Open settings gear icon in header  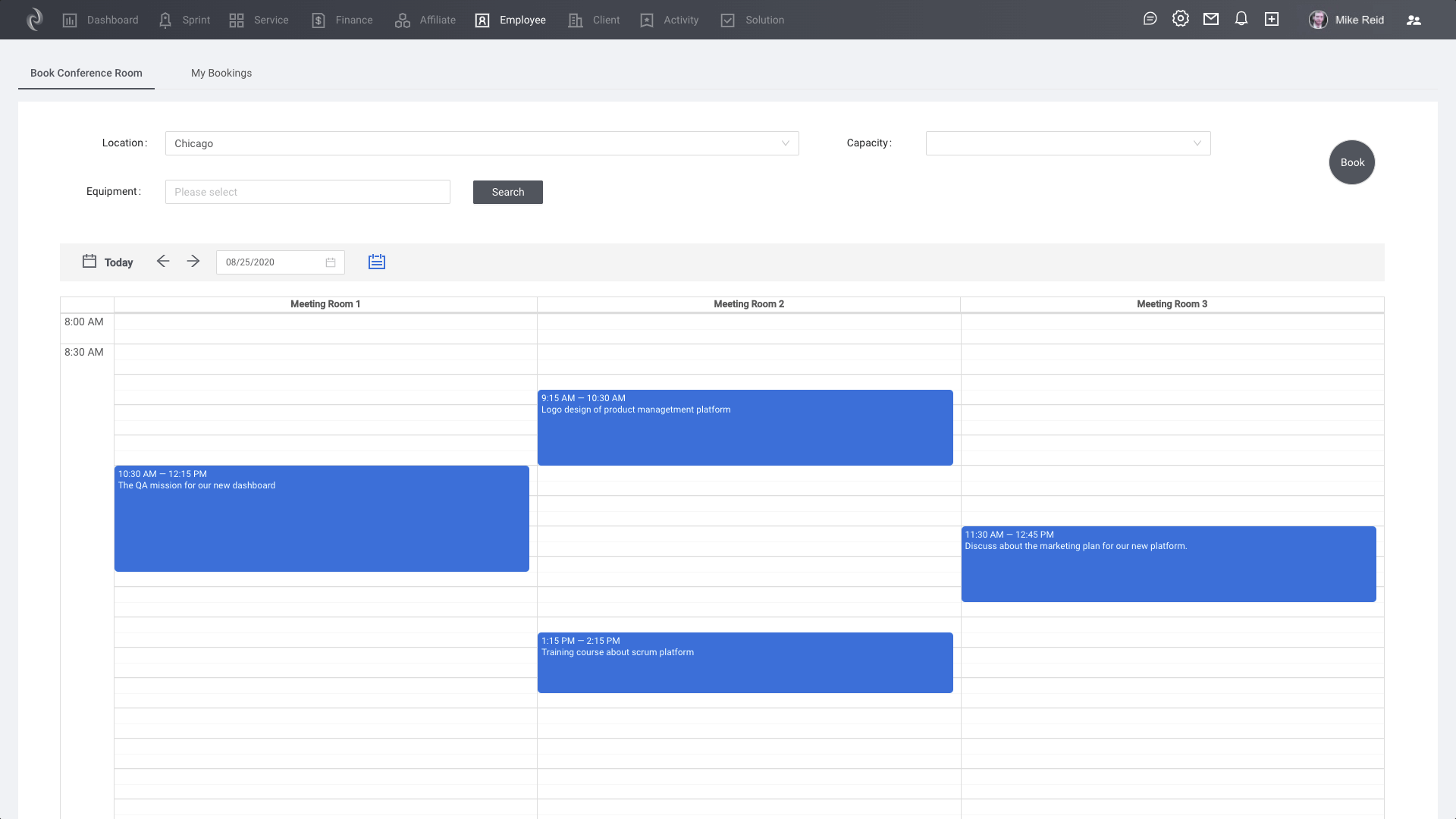[1180, 19]
